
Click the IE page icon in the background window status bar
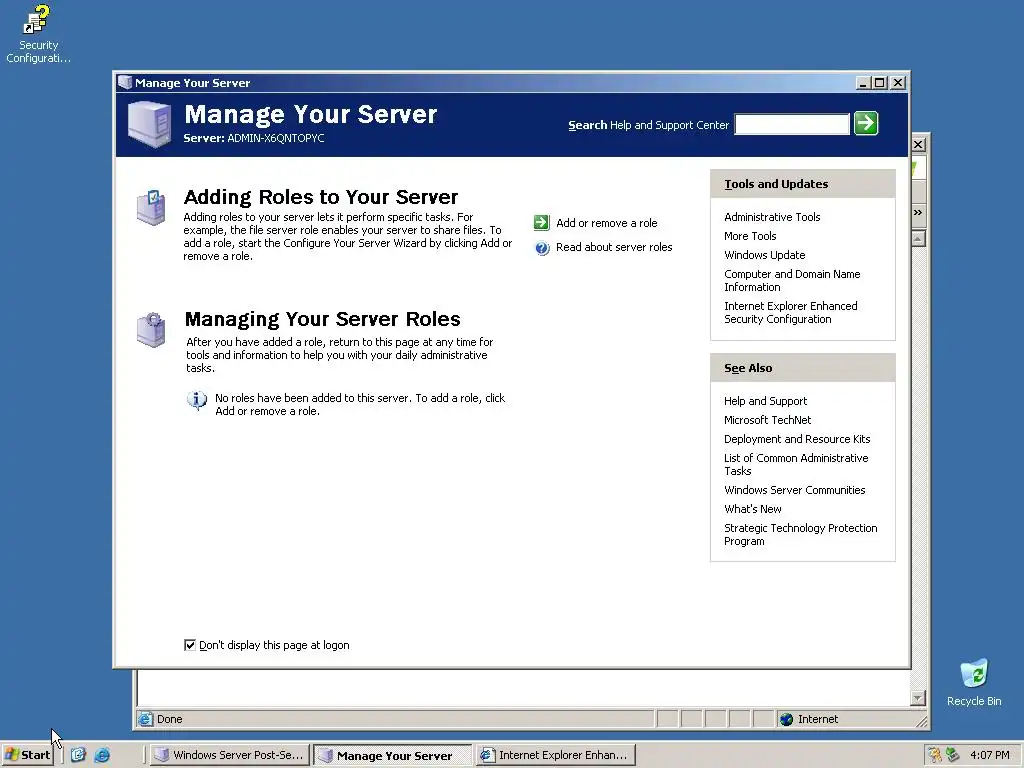pyautogui.click(x=145, y=719)
